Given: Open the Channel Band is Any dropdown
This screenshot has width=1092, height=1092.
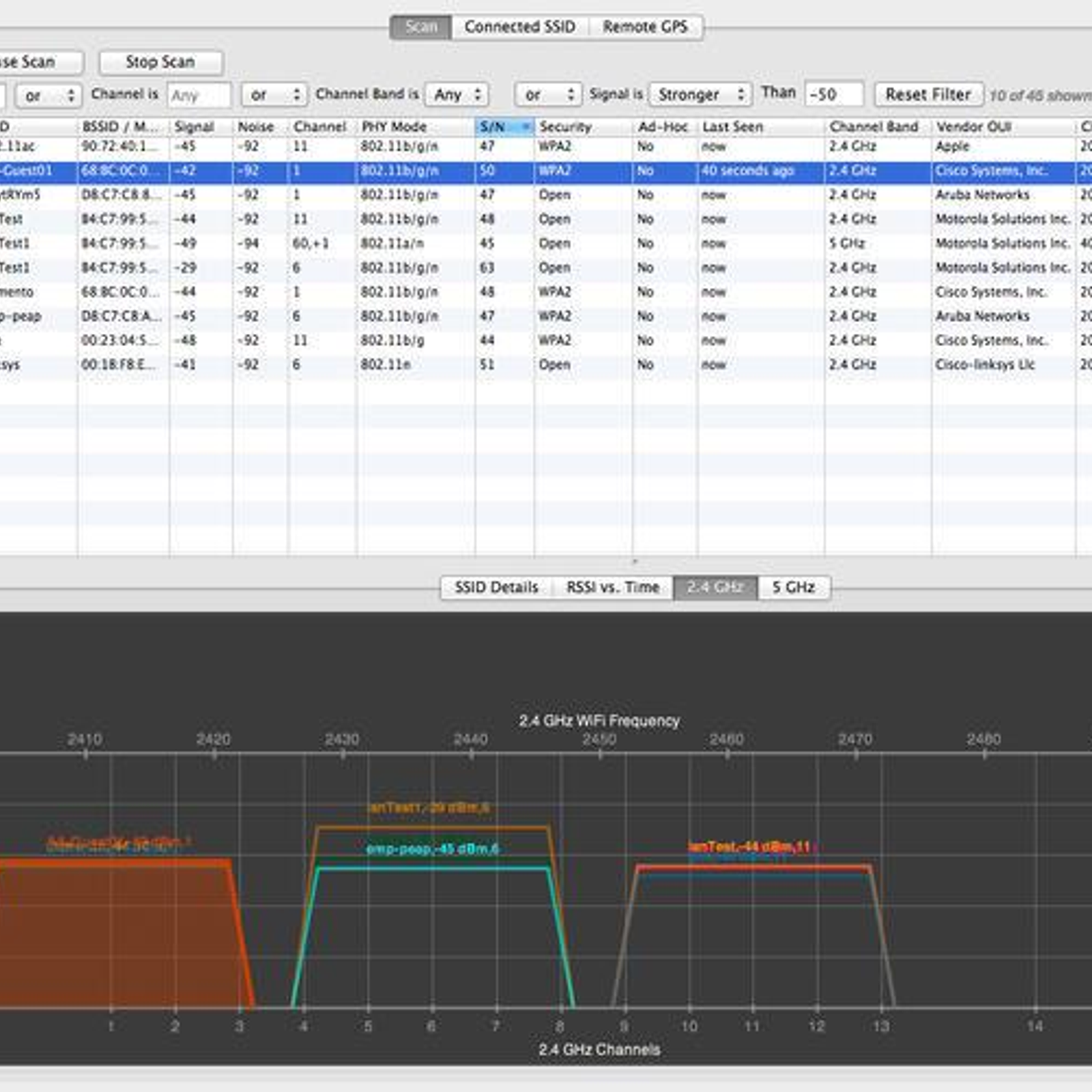Looking at the screenshot, I should coord(457,94).
